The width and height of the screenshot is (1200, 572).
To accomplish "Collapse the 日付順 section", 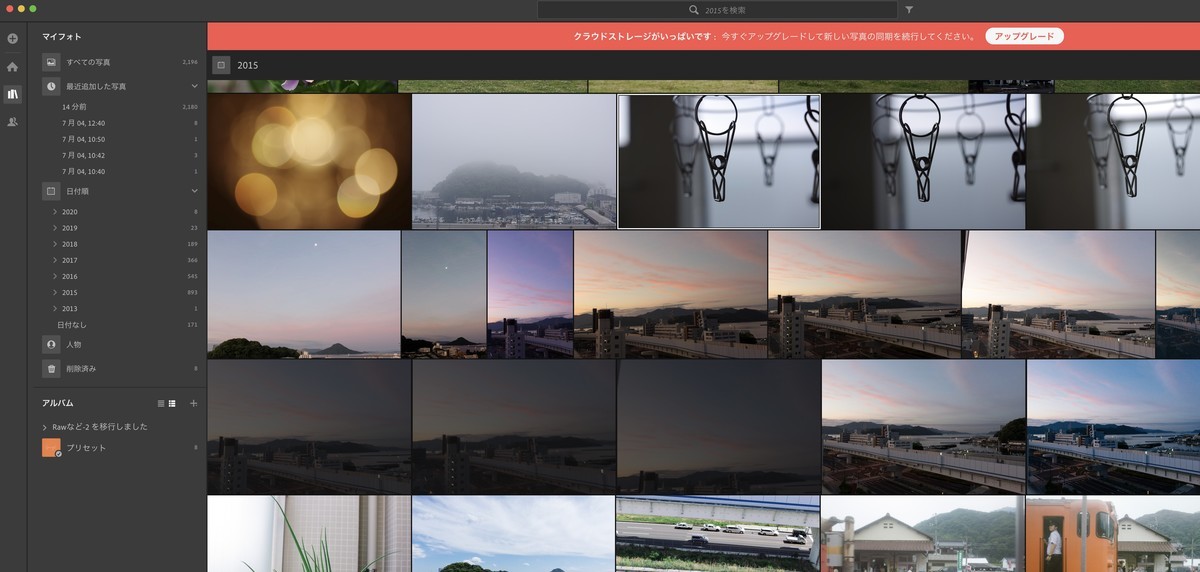I will pos(194,190).
